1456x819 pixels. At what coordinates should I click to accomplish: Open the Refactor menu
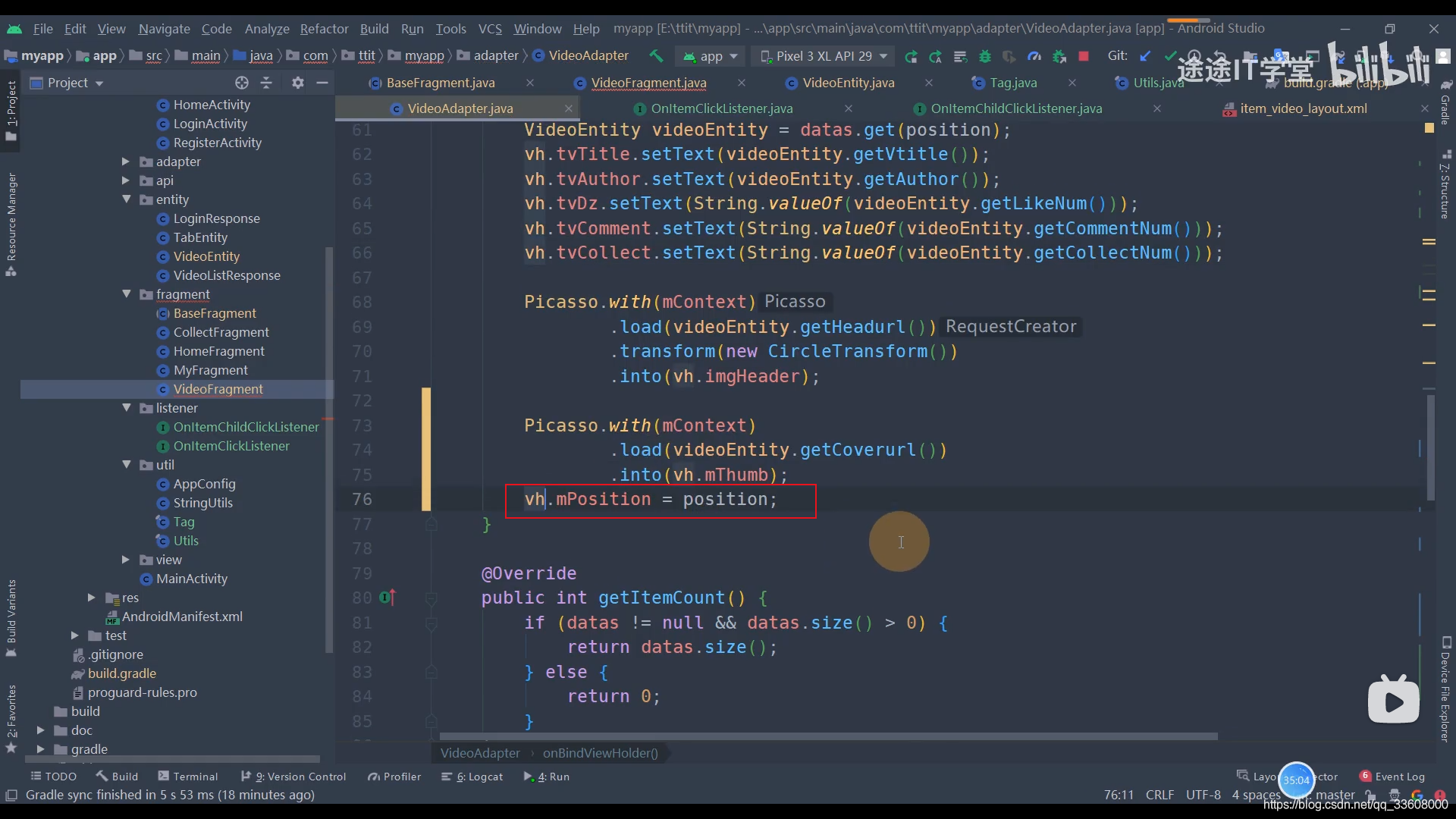point(324,29)
